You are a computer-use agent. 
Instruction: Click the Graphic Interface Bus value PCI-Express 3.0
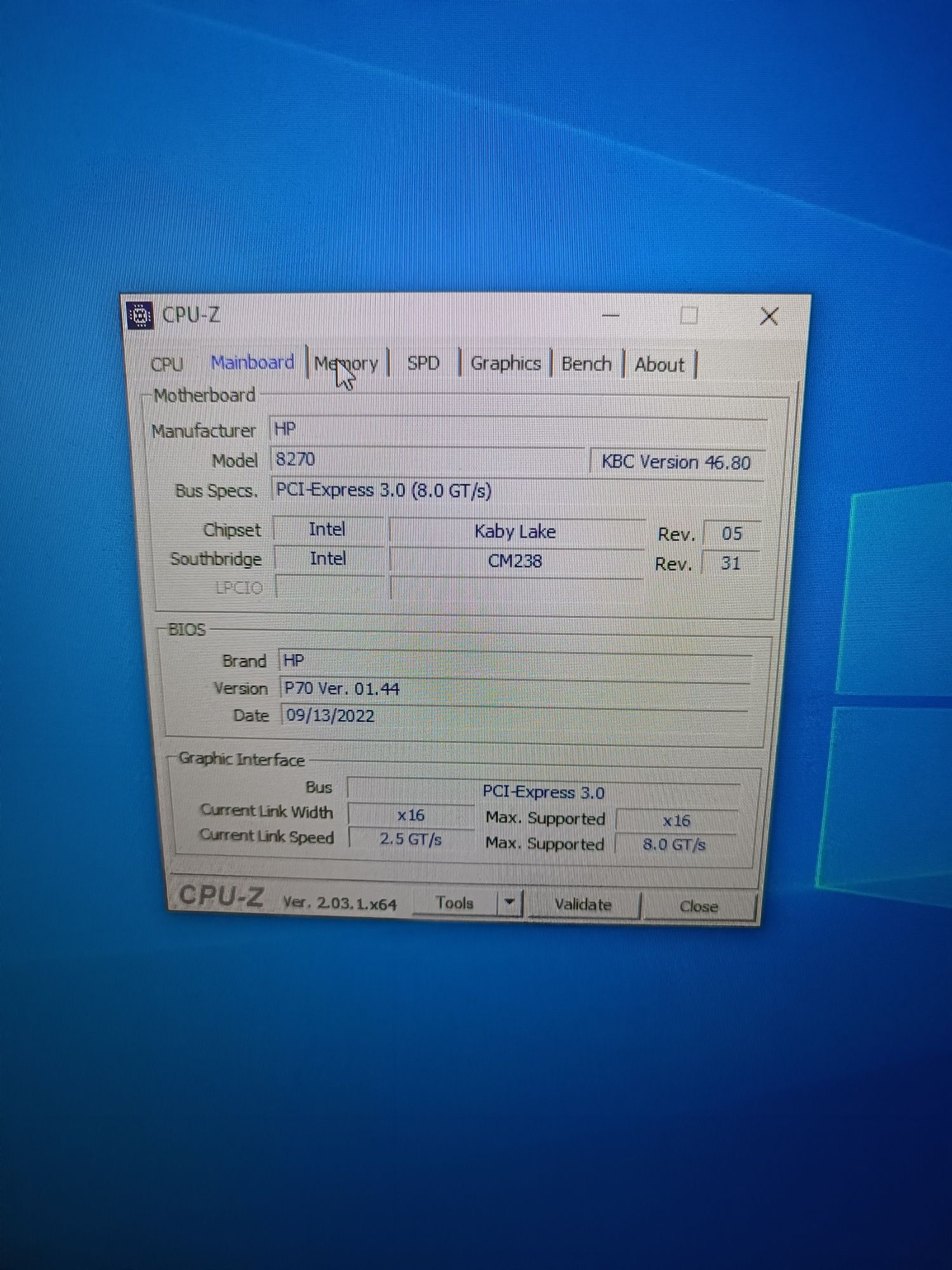point(544,792)
